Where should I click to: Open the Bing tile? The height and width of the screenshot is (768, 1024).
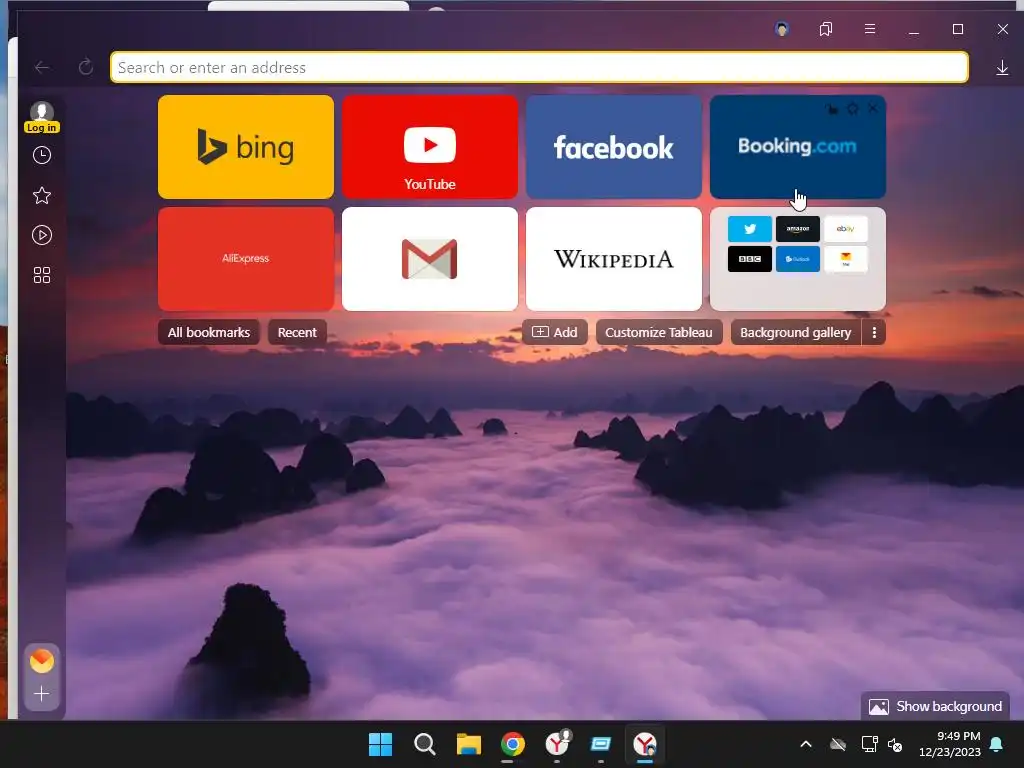pos(246,147)
